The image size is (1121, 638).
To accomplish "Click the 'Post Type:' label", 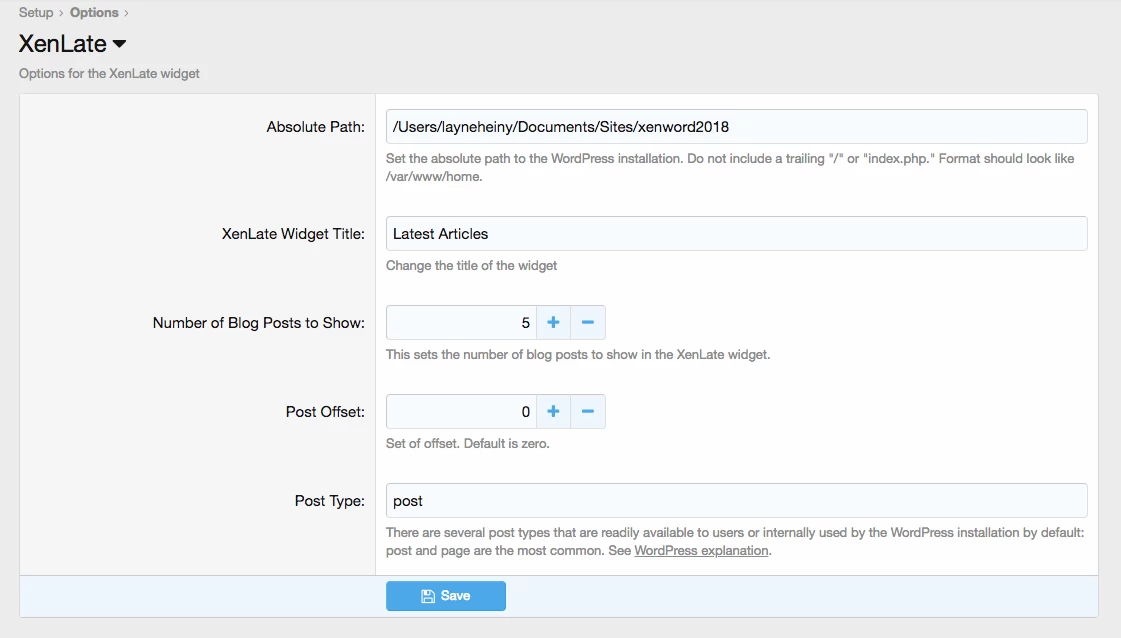I will pyautogui.click(x=330, y=501).
